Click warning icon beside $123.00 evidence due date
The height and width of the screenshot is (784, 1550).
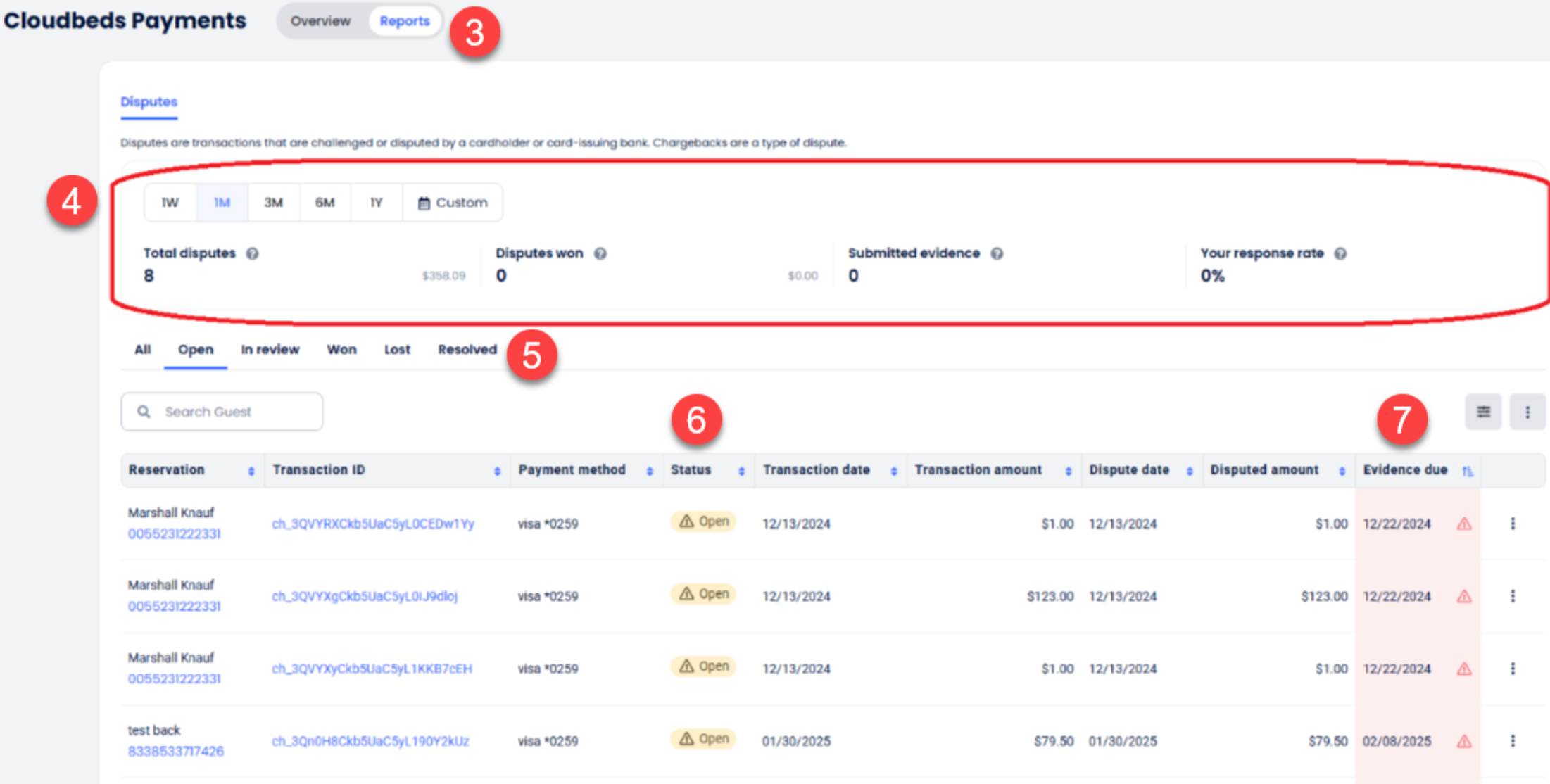(x=1464, y=597)
